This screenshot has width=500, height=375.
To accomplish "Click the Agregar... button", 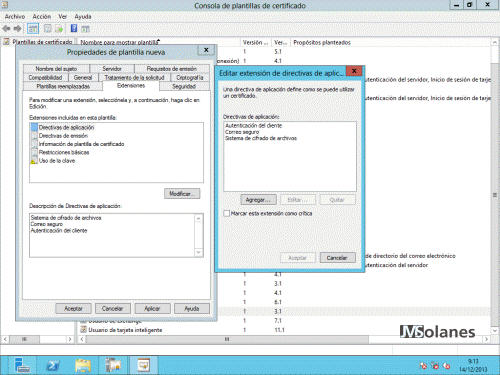I will pos(258,200).
